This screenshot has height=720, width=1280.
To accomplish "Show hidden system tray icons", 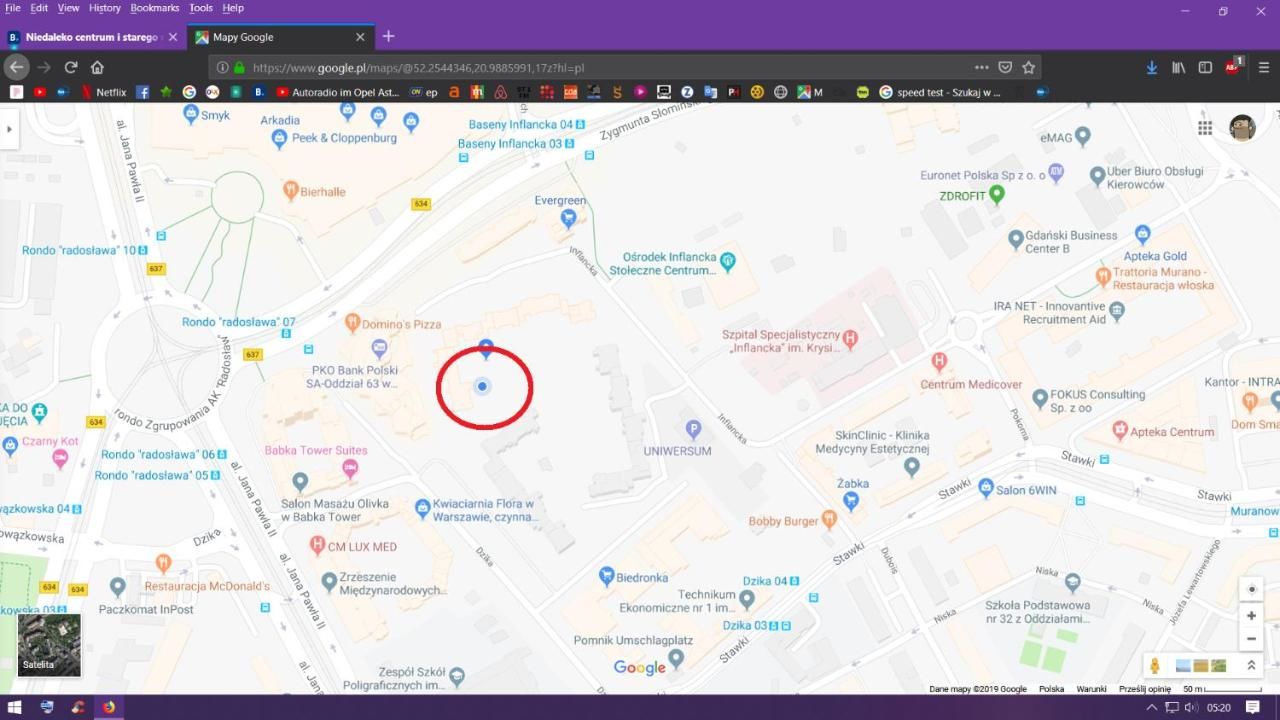I will pos(1151,707).
